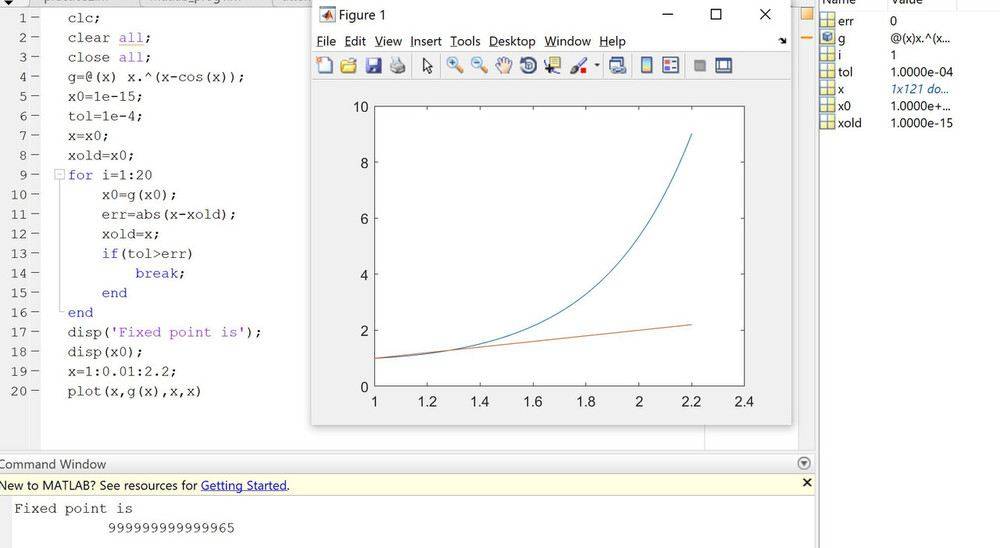1000x548 pixels.
Task: Save the figure using the floppy icon
Action: [373, 66]
